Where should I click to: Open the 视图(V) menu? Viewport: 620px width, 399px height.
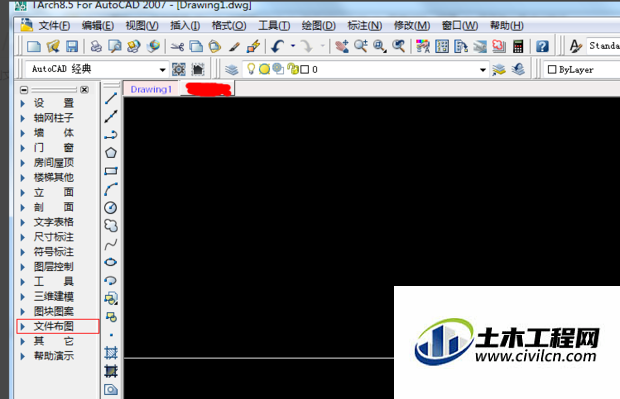(142, 26)
